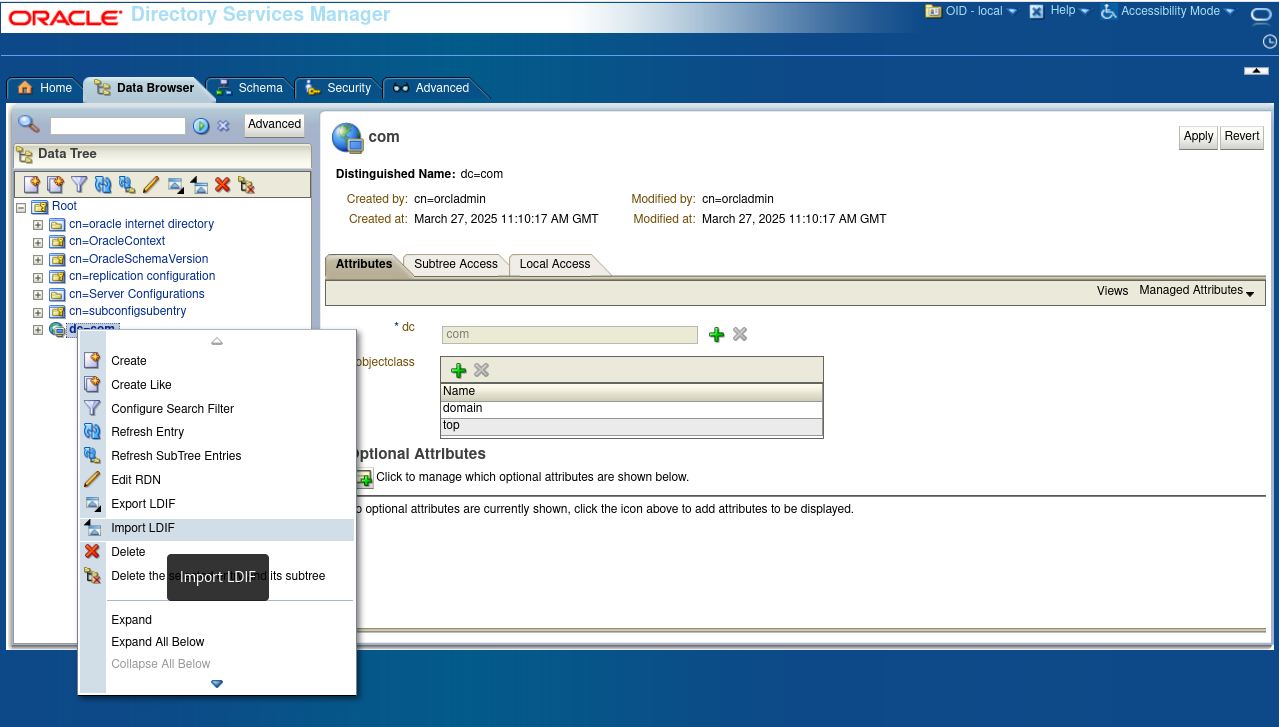Click green plus icon next to dc field
Screen dimensions: 1279x727
[716, 335]
